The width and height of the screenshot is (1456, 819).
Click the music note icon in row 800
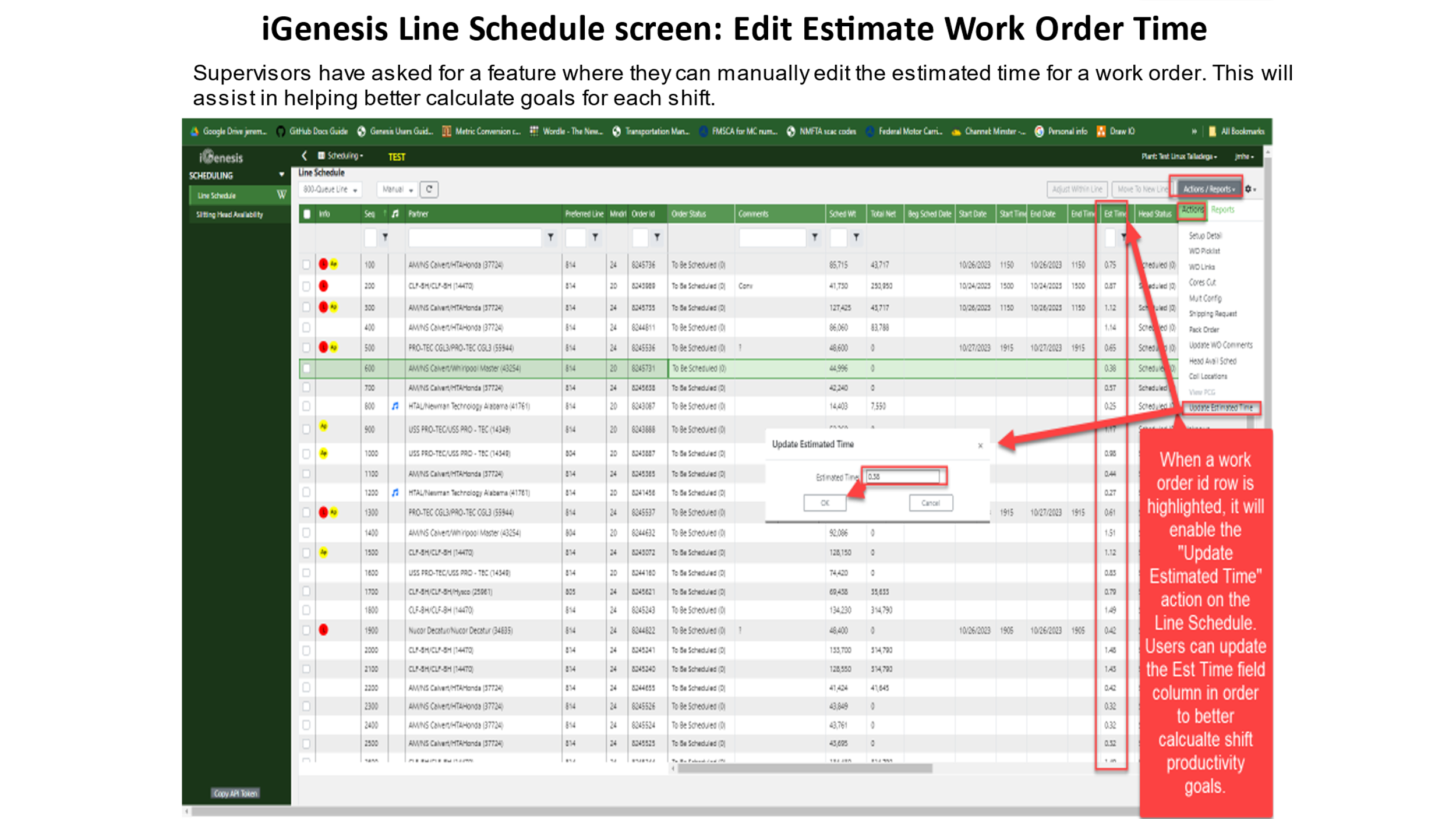(x=395, y=407)
